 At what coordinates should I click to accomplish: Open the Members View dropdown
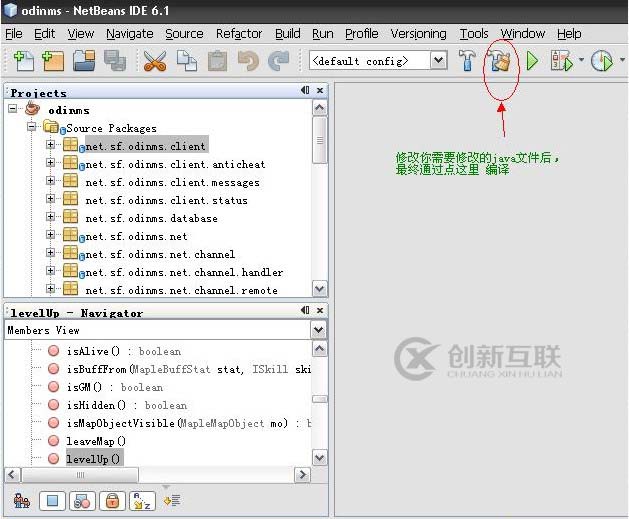pos(319,330)
